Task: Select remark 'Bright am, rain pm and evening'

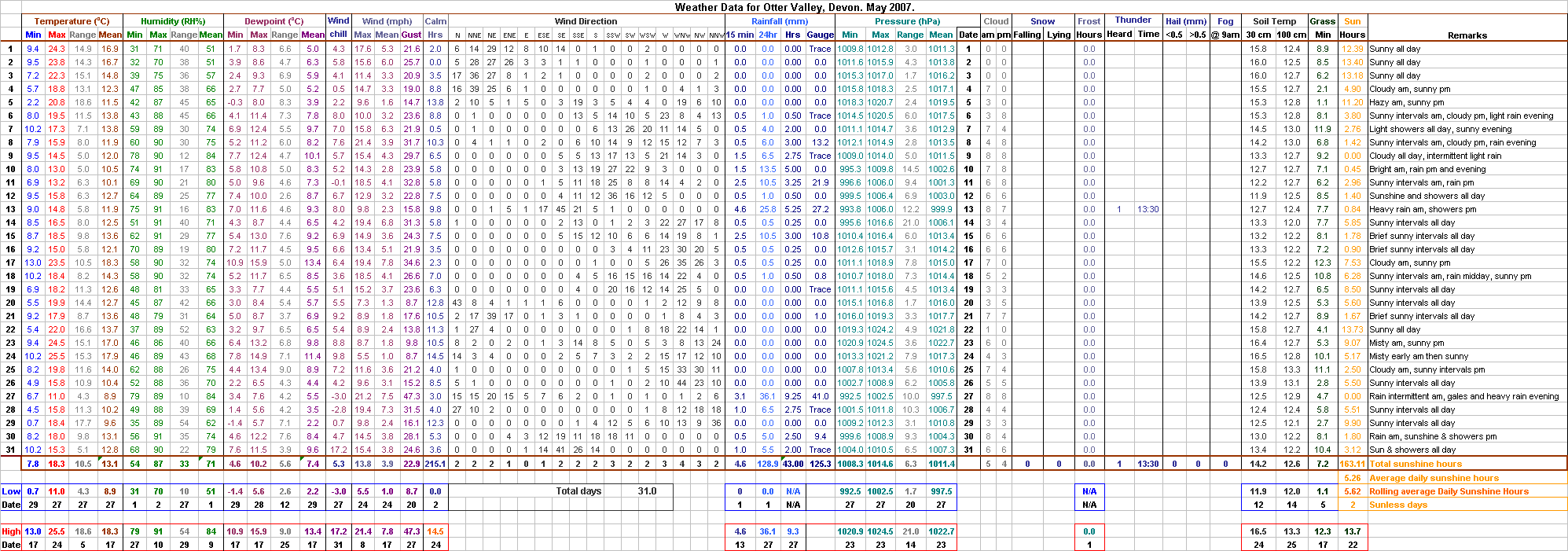Action: click(1427, 169)
